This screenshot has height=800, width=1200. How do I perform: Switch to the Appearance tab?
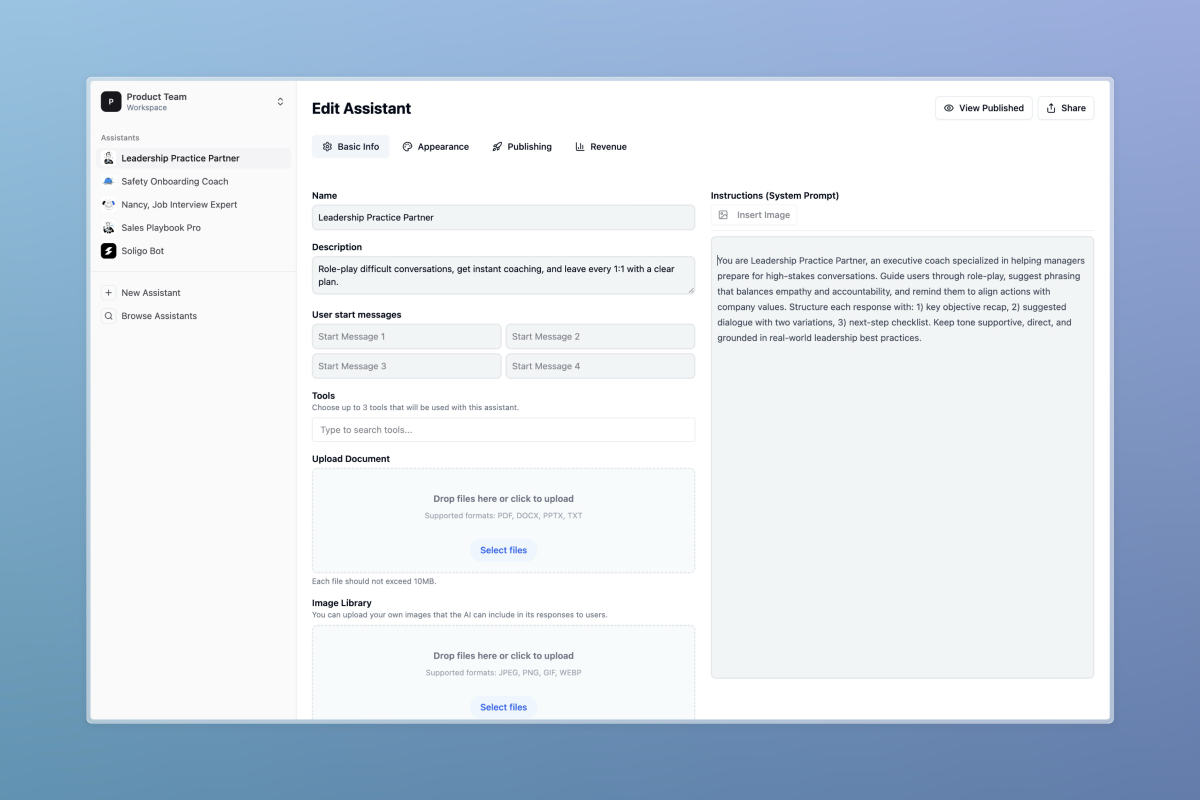tap(436, 146)
